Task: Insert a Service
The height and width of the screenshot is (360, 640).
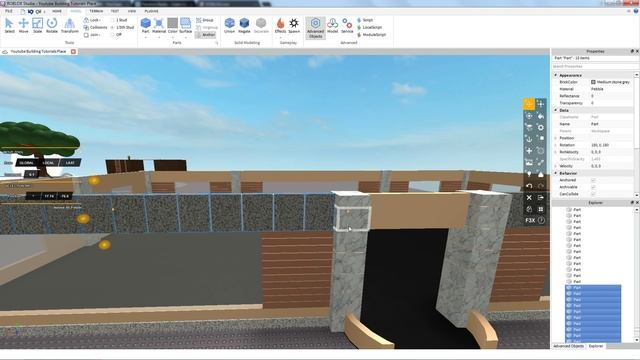Action: 347,26
